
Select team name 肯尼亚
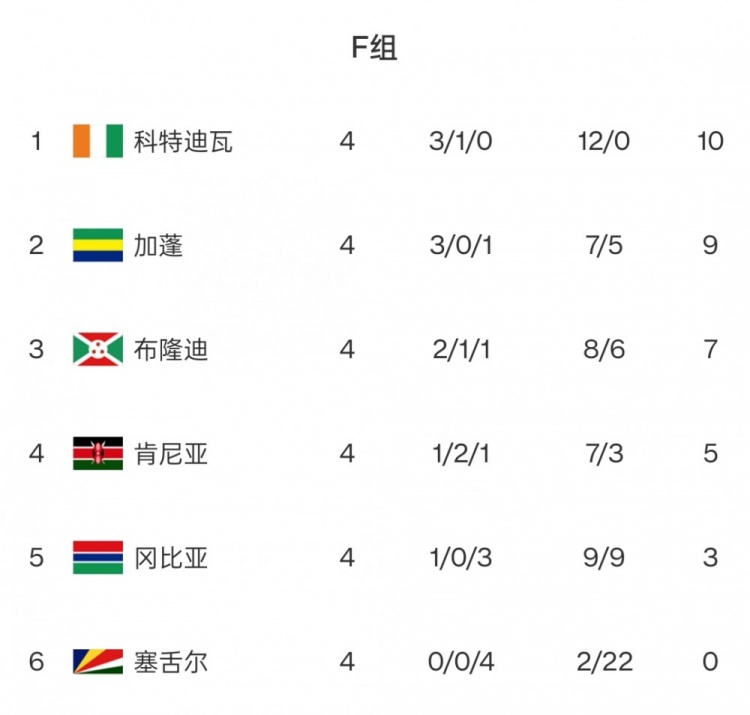[x=170, y=453]
